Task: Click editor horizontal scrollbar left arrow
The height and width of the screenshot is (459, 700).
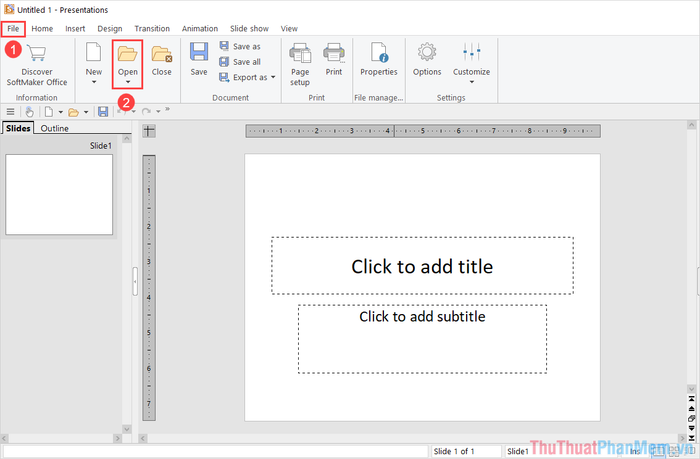Action: [x=143, y=438]
